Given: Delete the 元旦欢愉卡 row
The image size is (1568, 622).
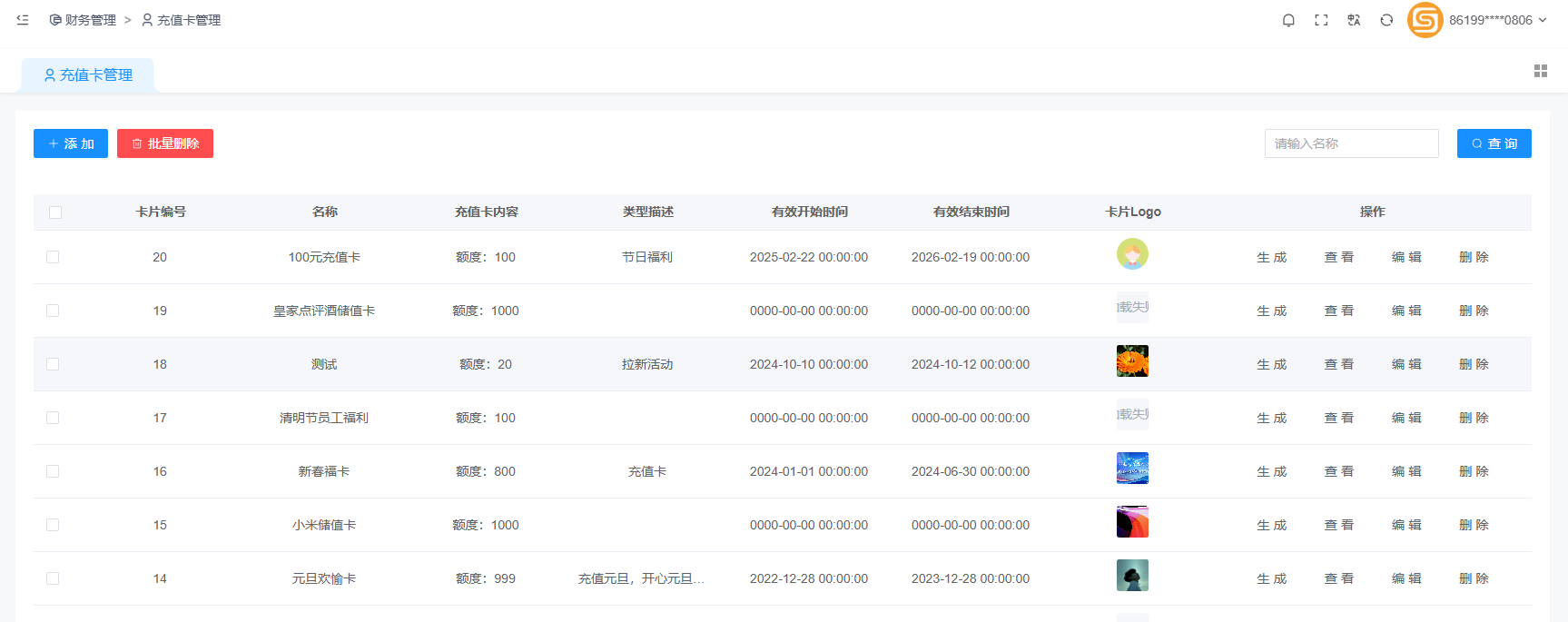Looking at the screenshot, I should tap(1474, 578).
